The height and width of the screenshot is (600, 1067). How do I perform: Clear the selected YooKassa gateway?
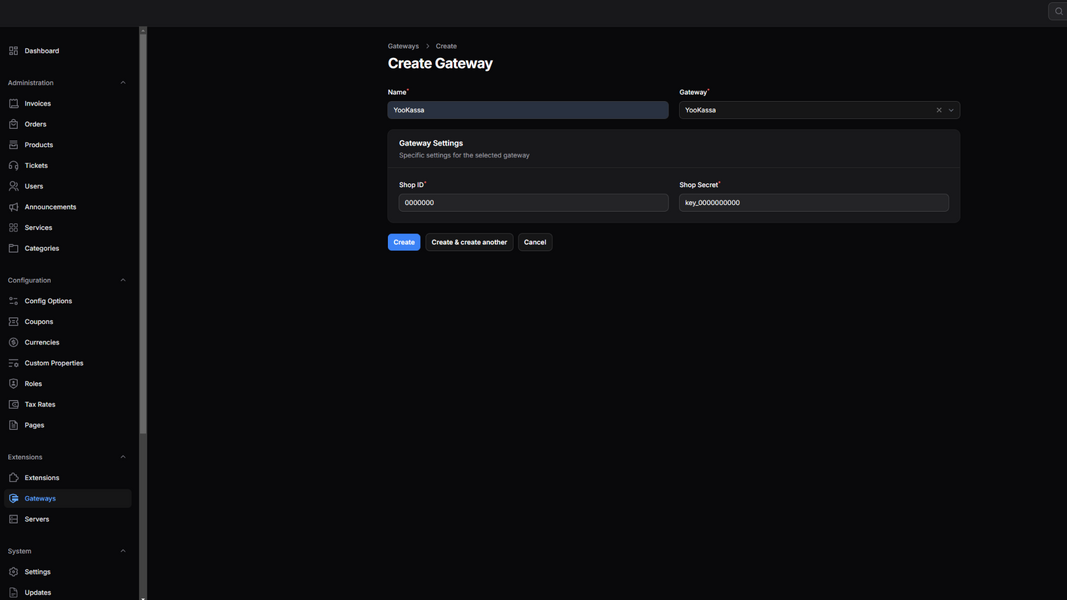click(939, 110)
